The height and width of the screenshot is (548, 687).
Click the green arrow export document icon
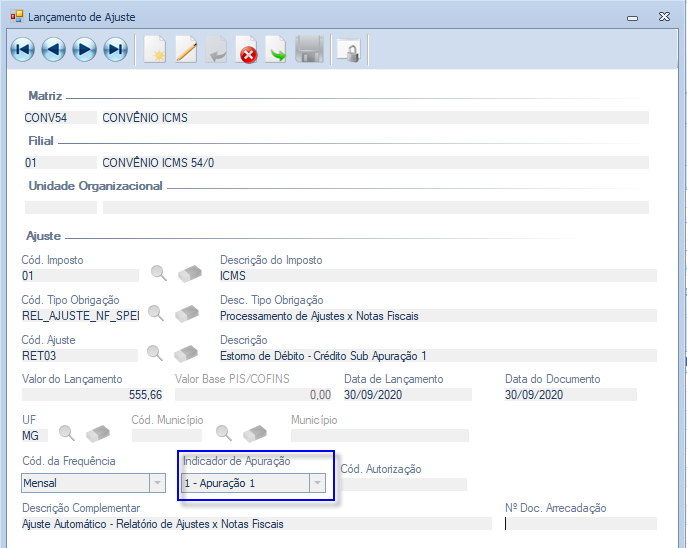[276, 49]
